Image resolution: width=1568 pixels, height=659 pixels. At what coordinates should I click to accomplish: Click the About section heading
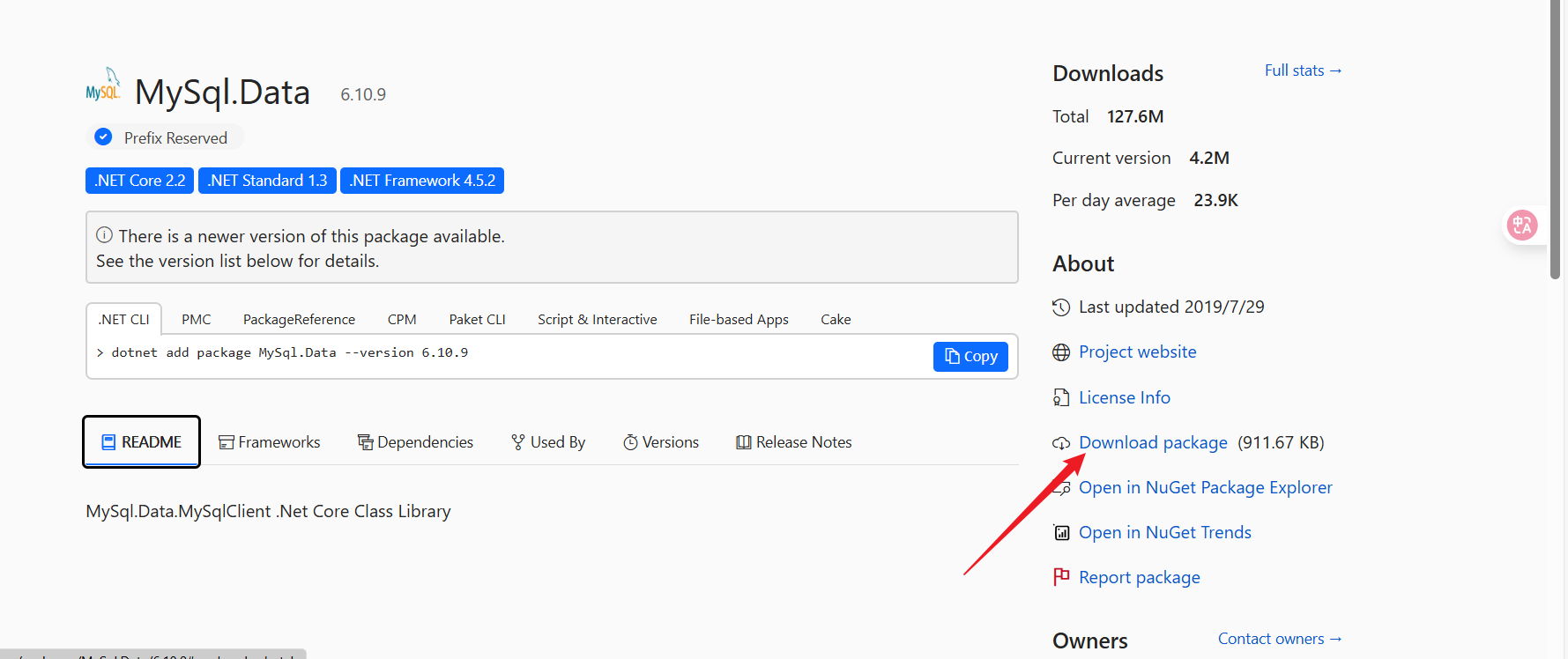click(x=1083, y=263)
